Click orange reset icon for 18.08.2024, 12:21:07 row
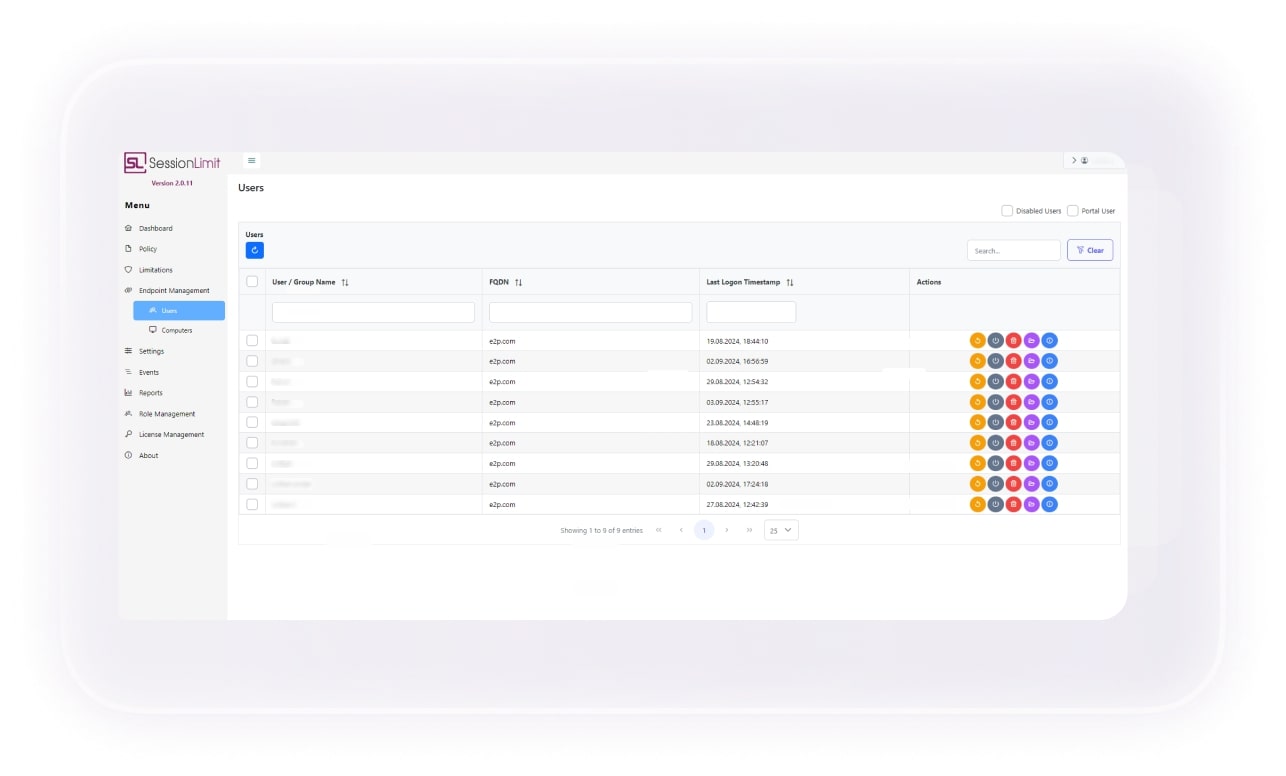This screenshot has width=1286, height=776. coord(978,443)
